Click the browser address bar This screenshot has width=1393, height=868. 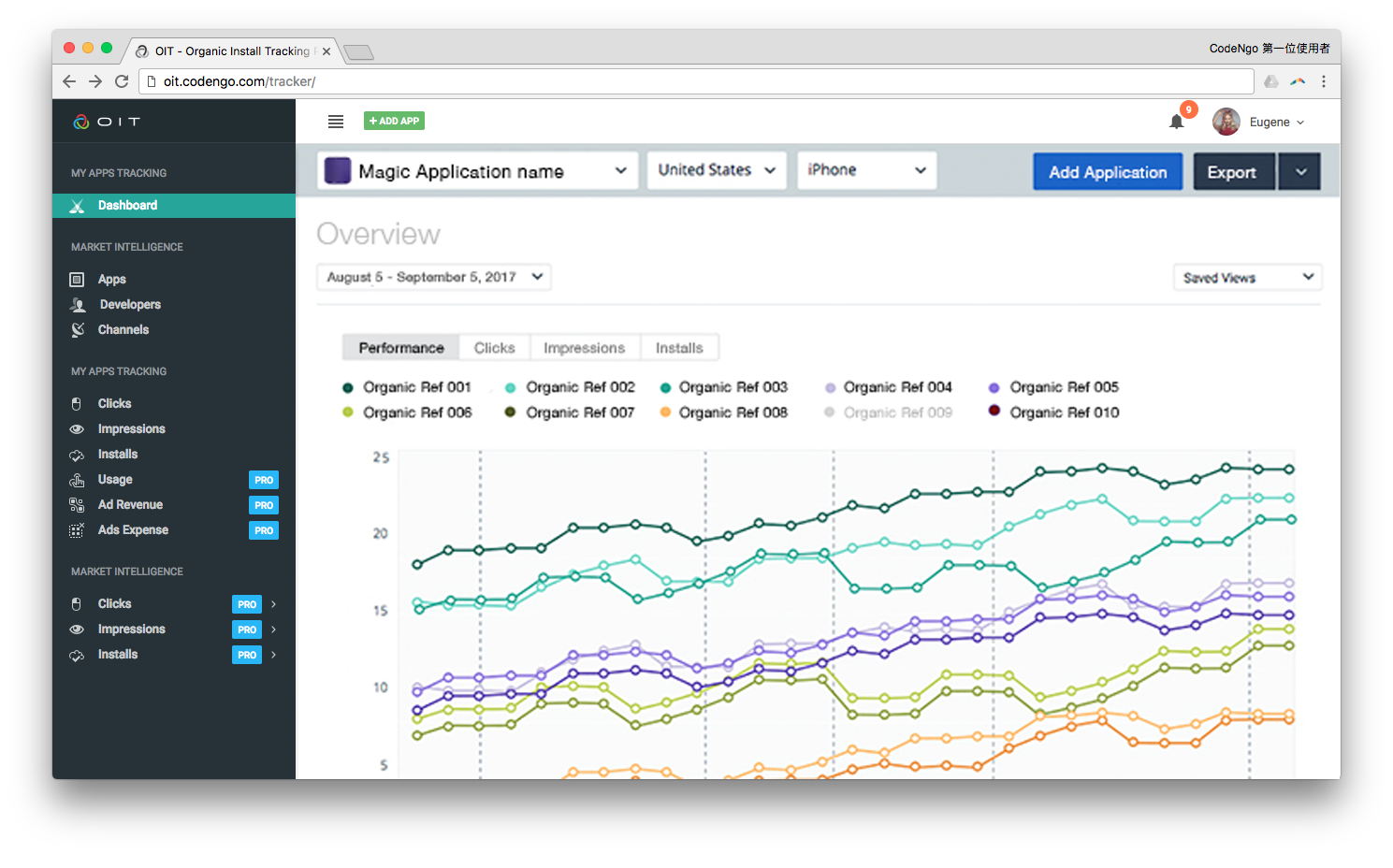coord(696,81)
